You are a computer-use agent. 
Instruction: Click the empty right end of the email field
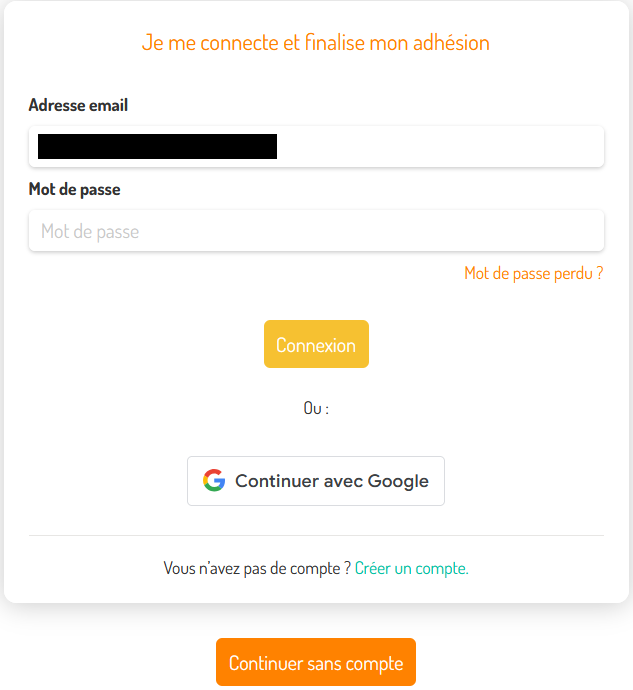click(x=560, y=147)
